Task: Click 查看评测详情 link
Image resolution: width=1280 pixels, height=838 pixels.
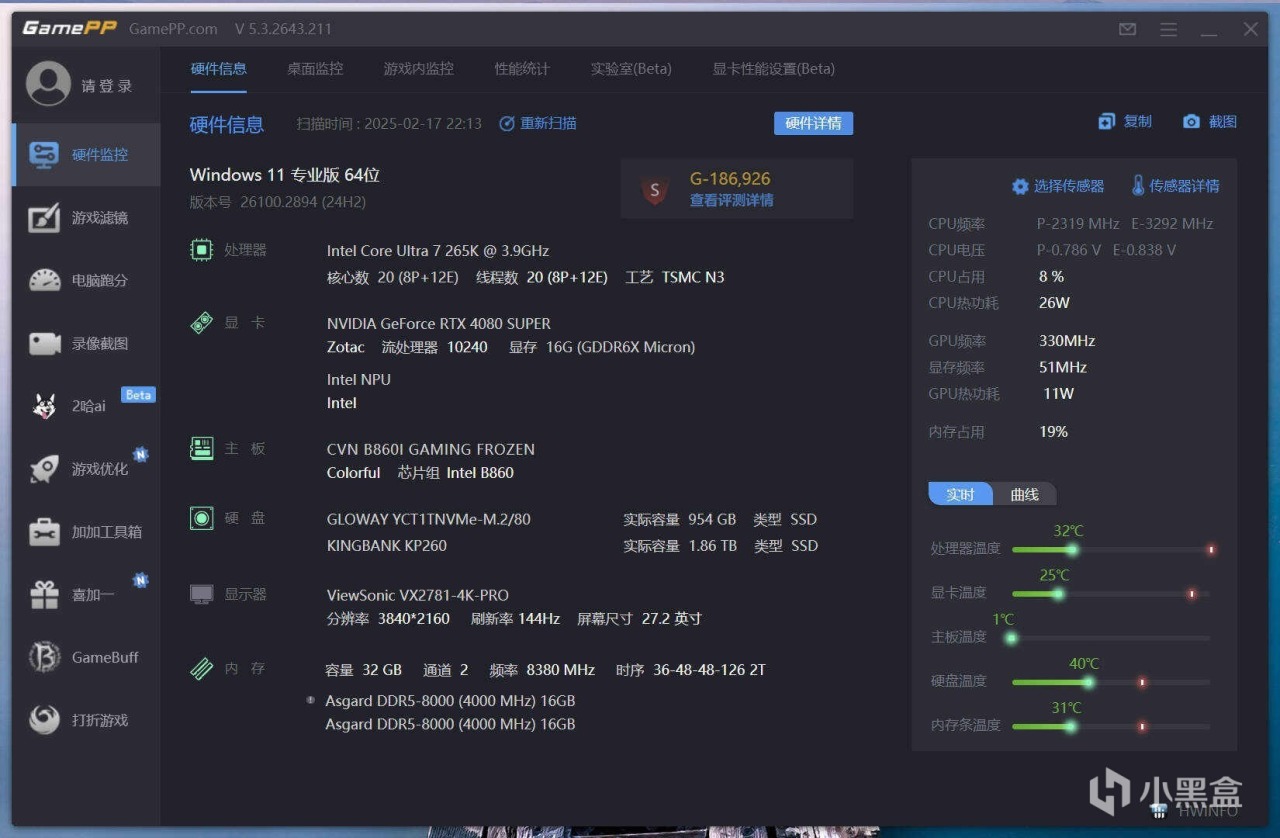Action: tap(731, 200)
